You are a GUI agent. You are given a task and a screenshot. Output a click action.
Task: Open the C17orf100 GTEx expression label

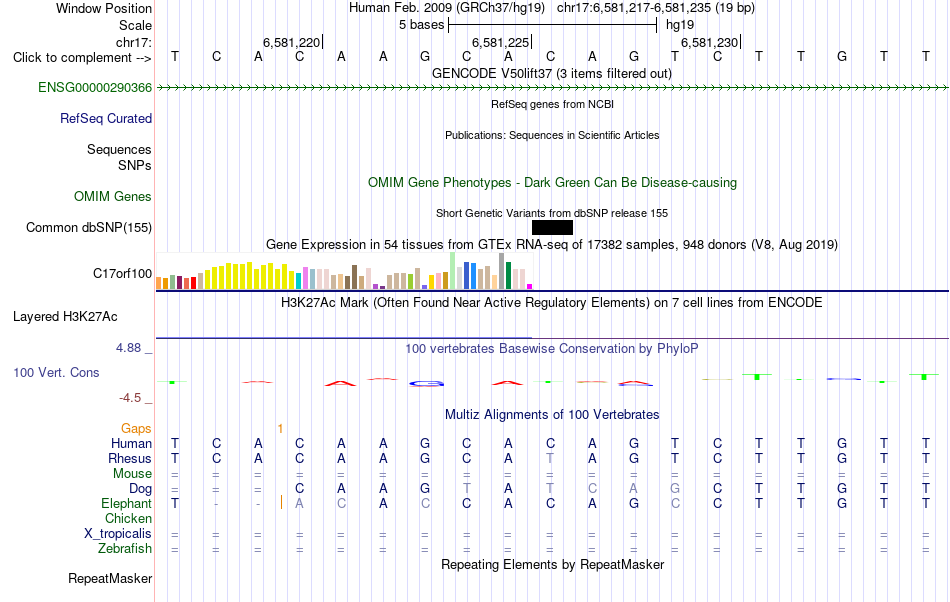(x=122, y=274)
